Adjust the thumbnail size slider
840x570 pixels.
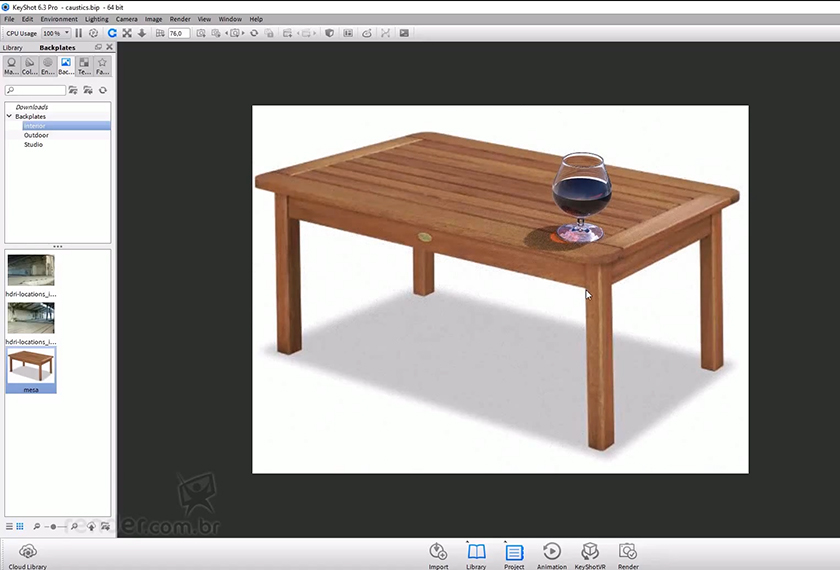click(x=54, y=526)
